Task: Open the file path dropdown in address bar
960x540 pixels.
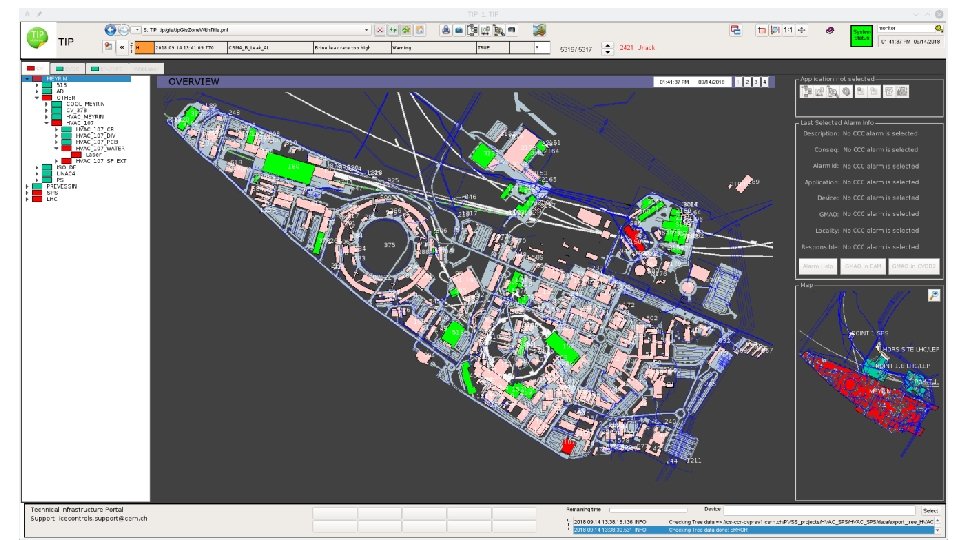Action: pos(366,30)
